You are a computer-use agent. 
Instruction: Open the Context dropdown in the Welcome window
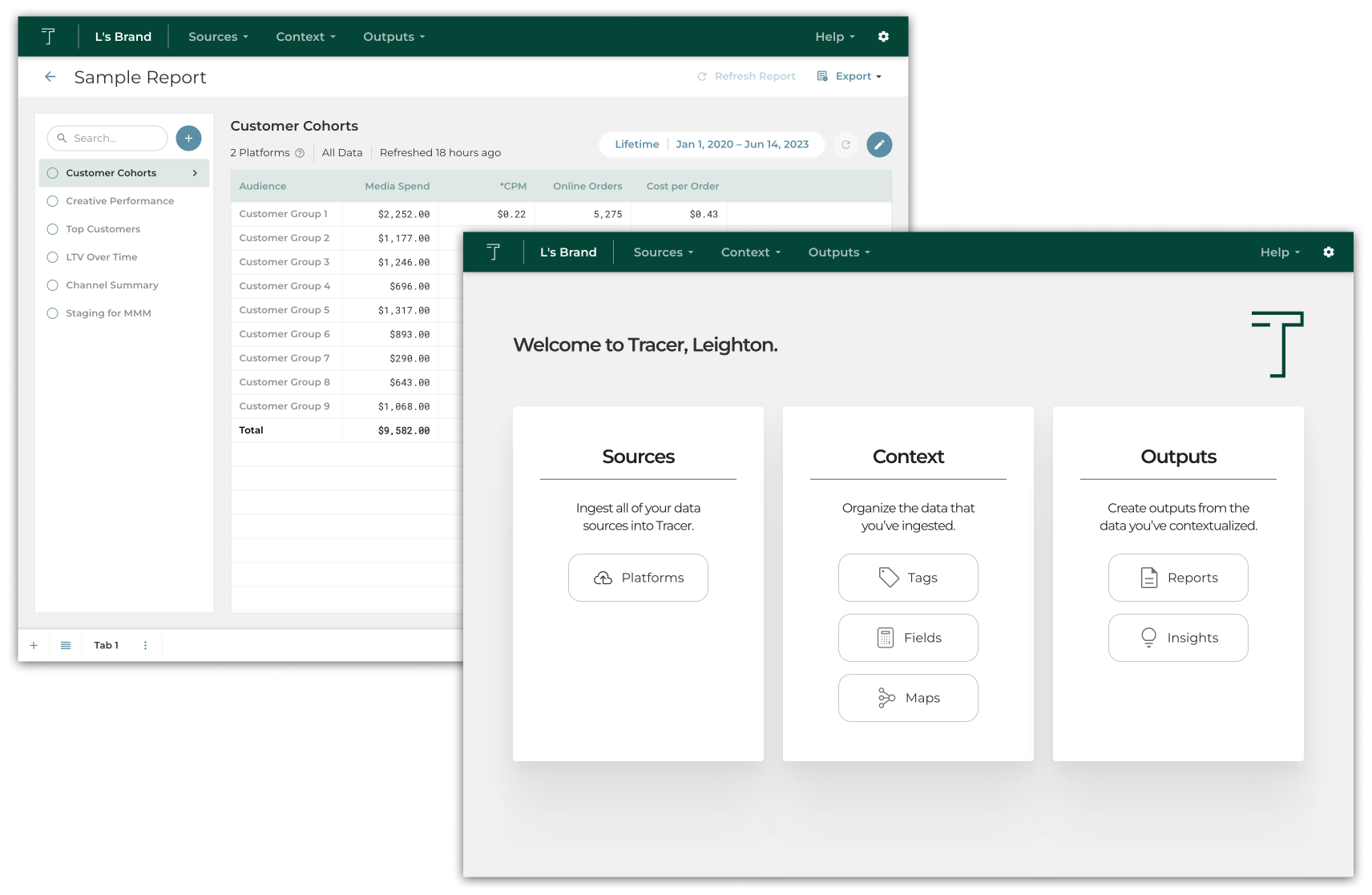coord(751,252)
